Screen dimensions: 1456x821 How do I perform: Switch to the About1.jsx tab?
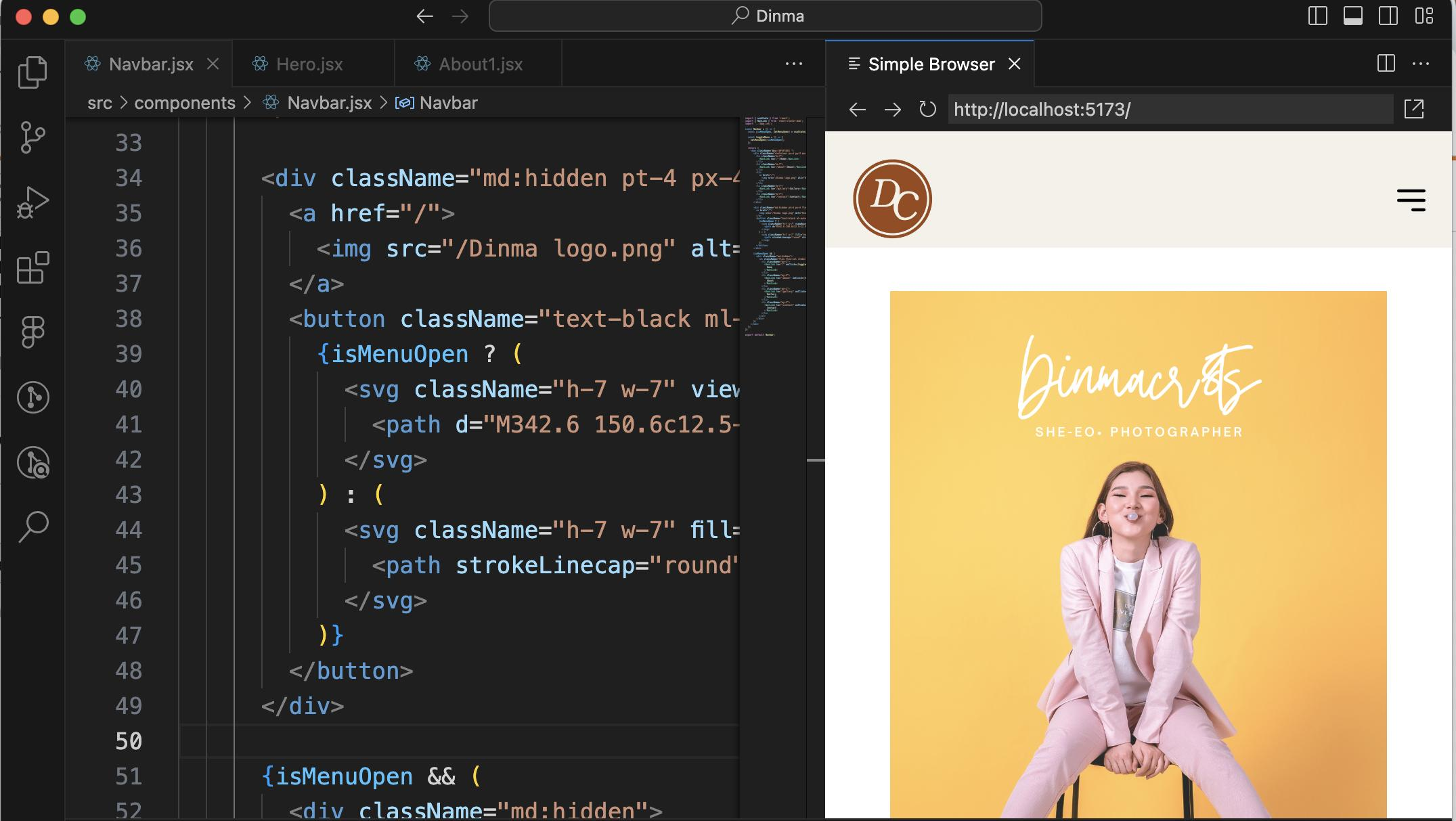(x=480, y=64)
